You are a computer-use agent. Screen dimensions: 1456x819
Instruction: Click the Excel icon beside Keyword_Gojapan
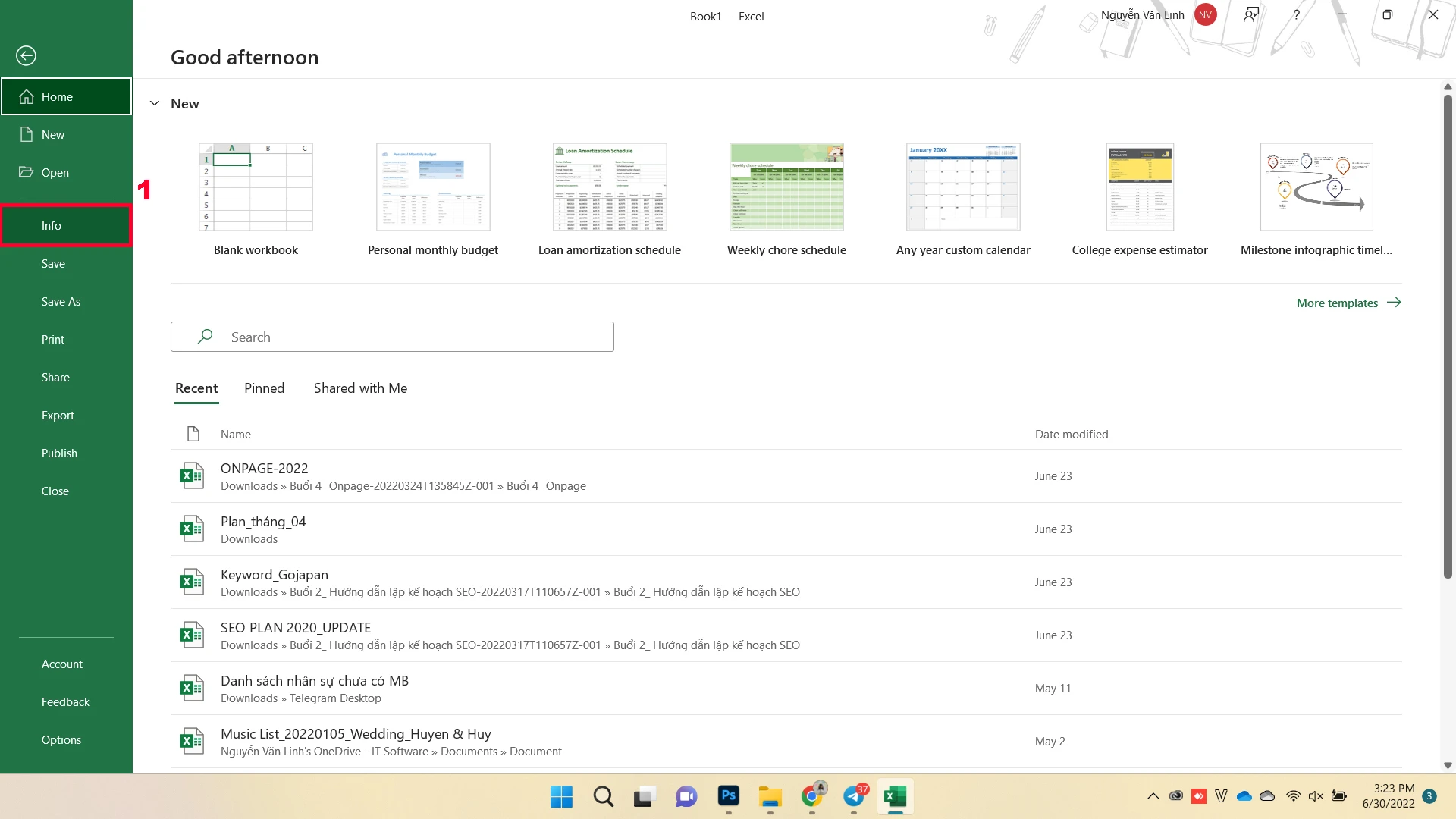coord(191,582)
